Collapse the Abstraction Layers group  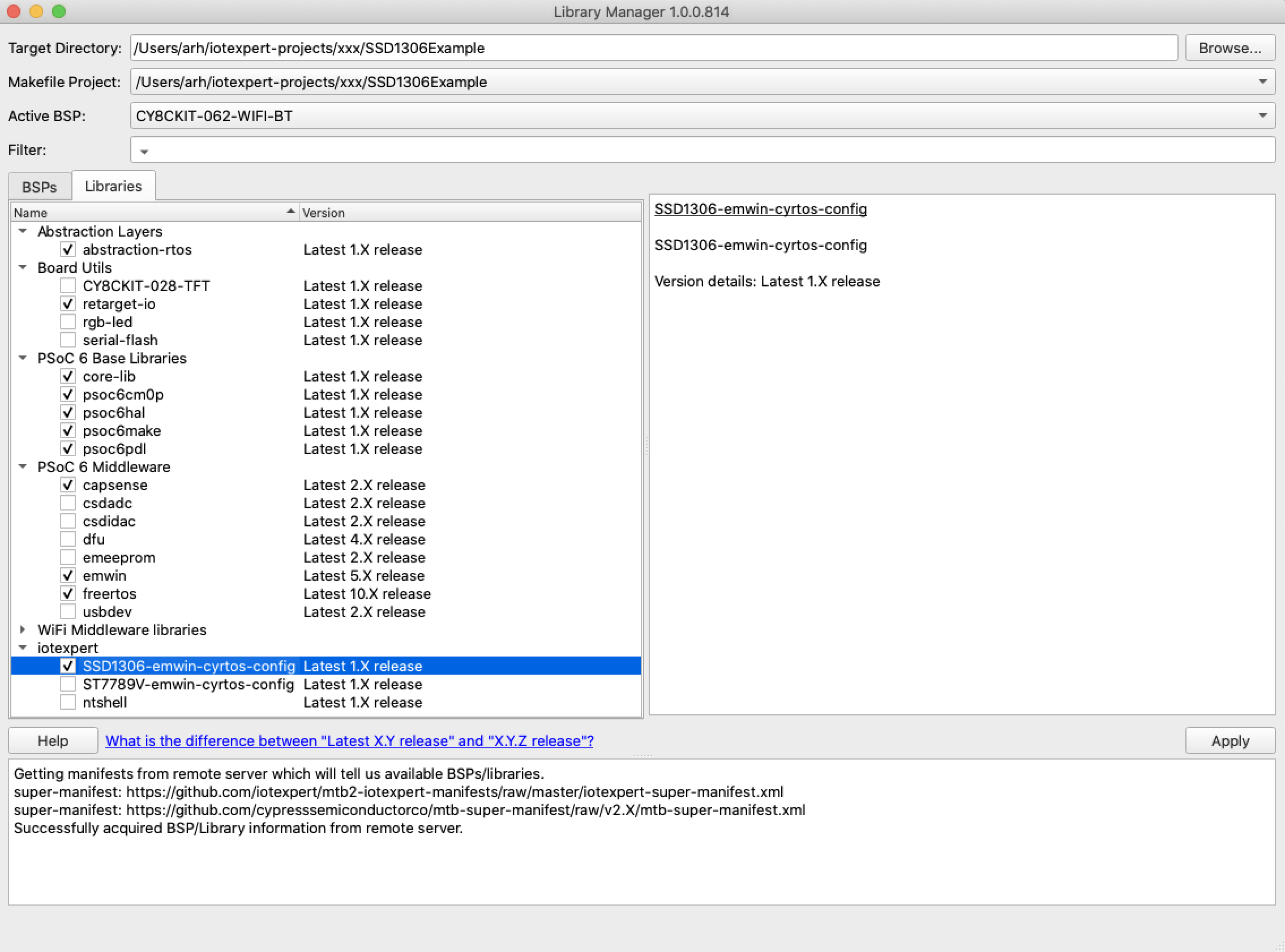pyautogui.click(x=23, y=231)
